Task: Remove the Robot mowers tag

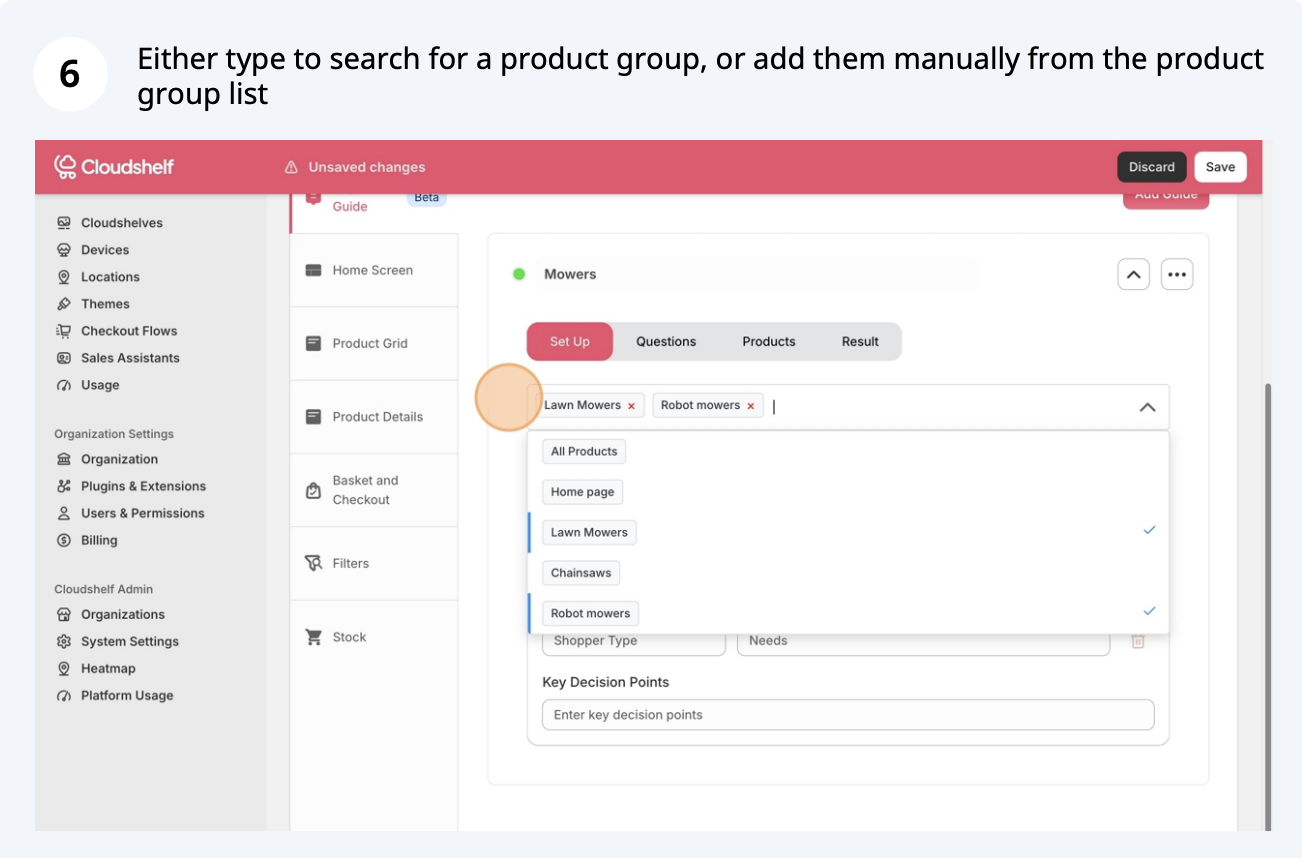Action: (x=751, y=406)
